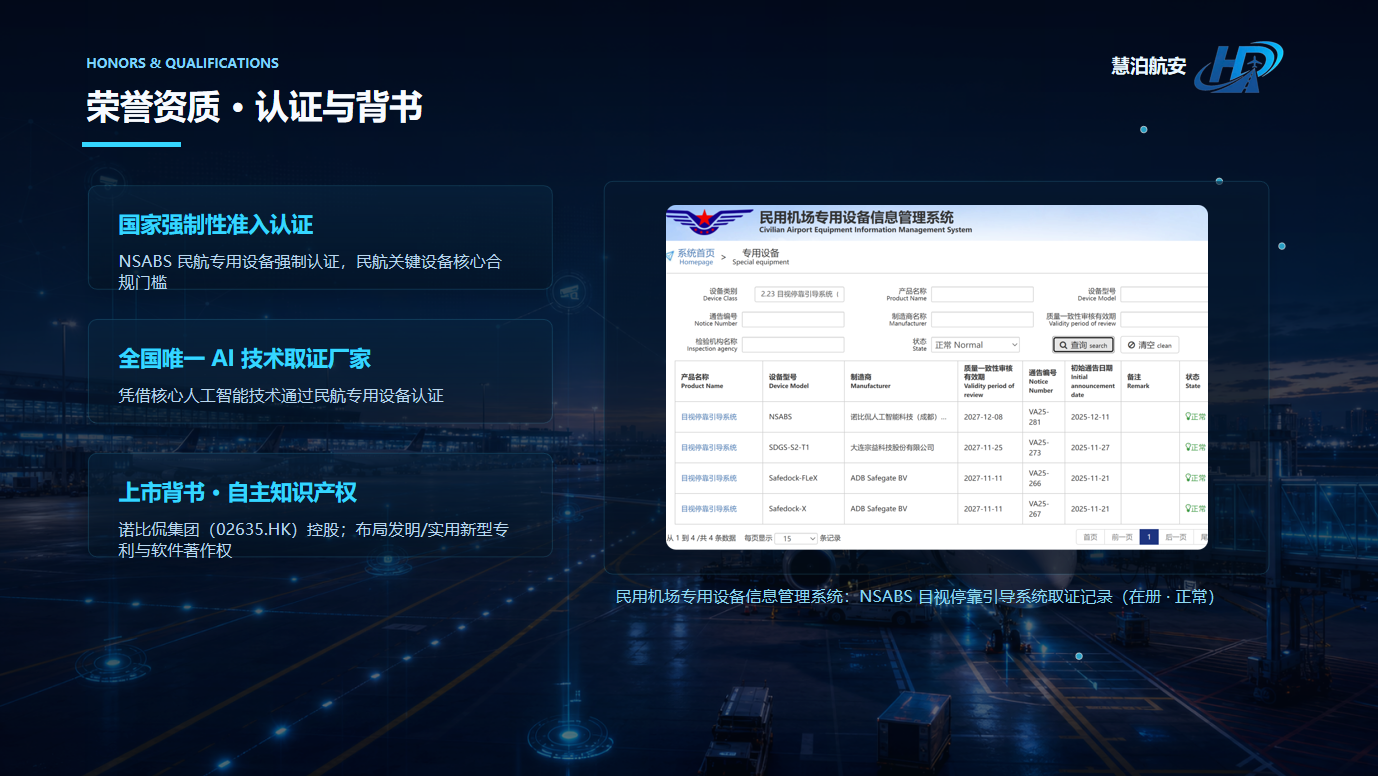The width and height of the screenshot is (1378, 776).
Task: Click the 检验机构名称 Inspection agency input field
Action: pos(793,345)
